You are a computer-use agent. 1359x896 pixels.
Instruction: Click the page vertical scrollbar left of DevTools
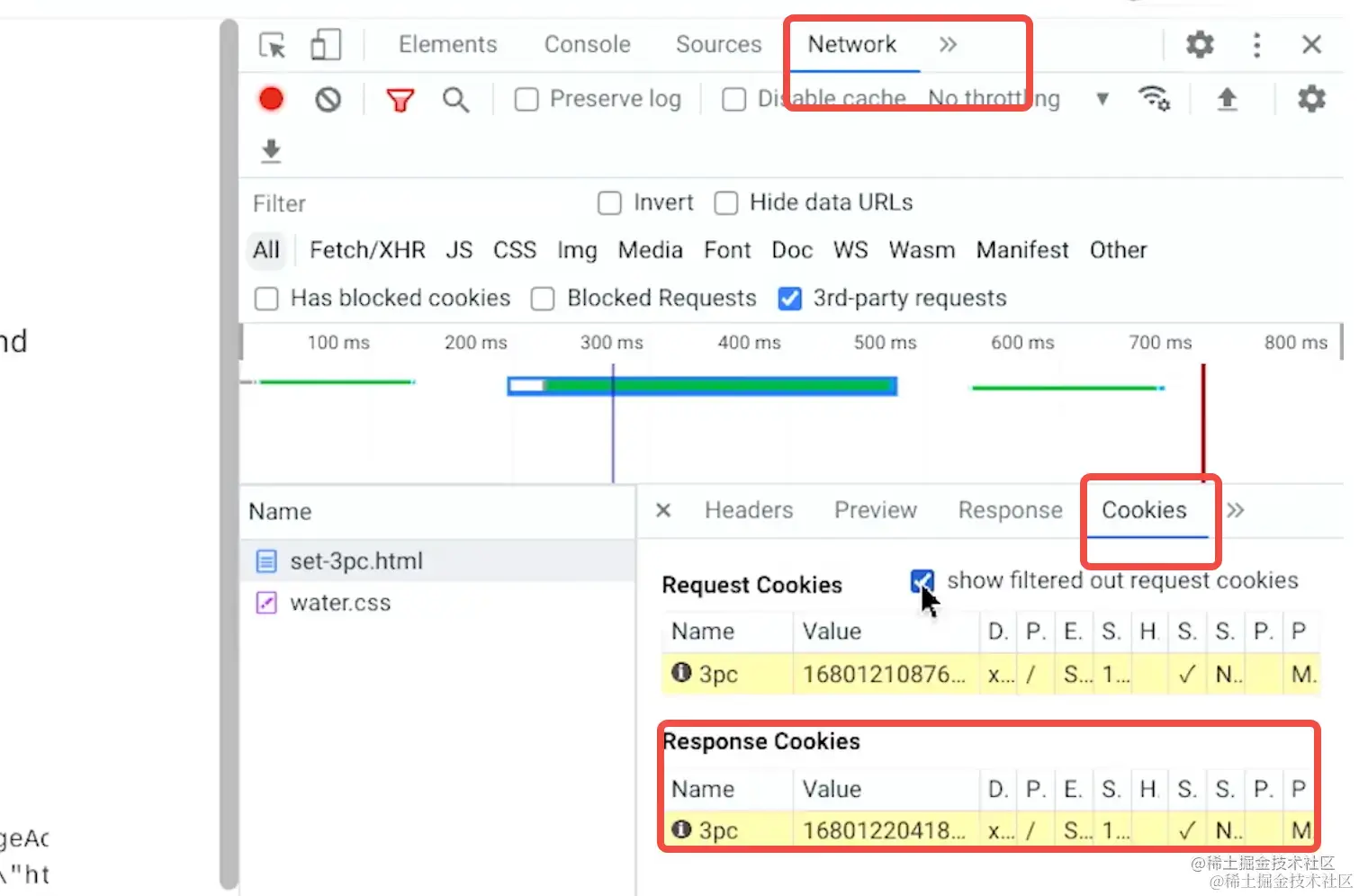pyautogui.click(x=229, y=454)
